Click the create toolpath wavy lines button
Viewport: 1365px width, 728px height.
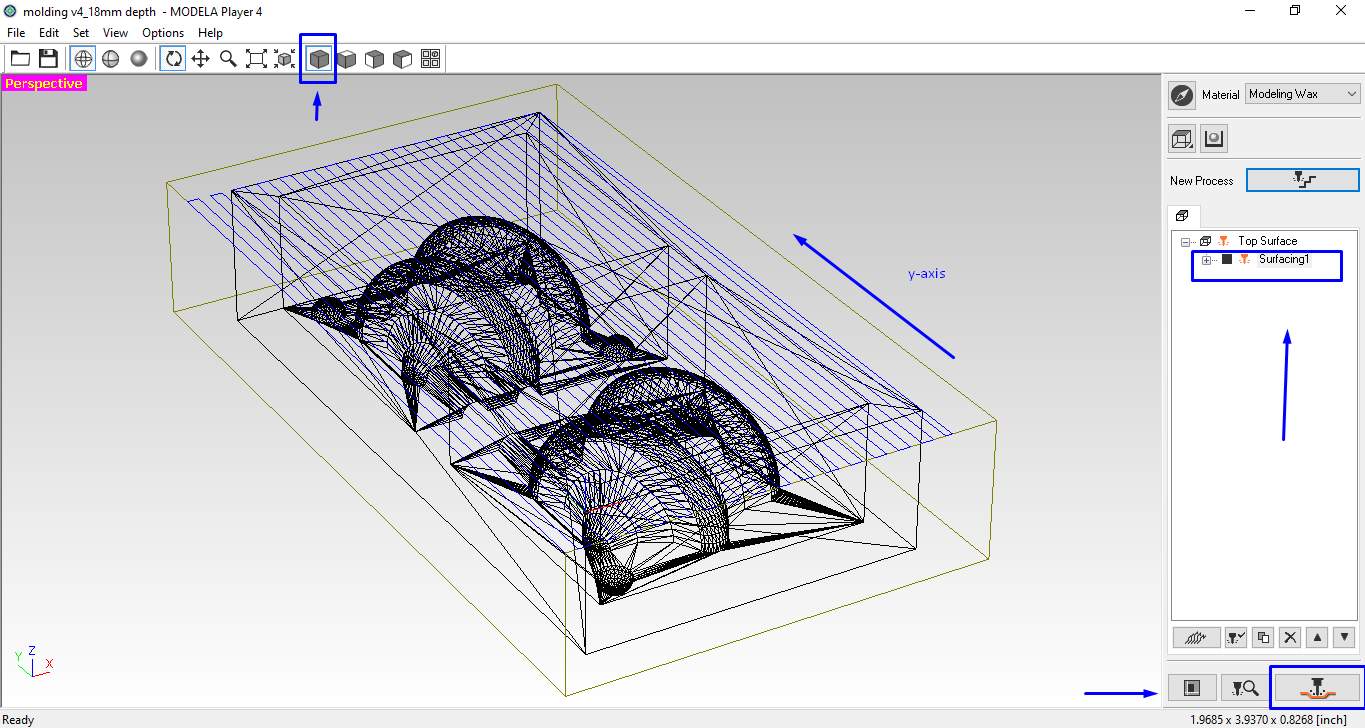[1196, 637]
